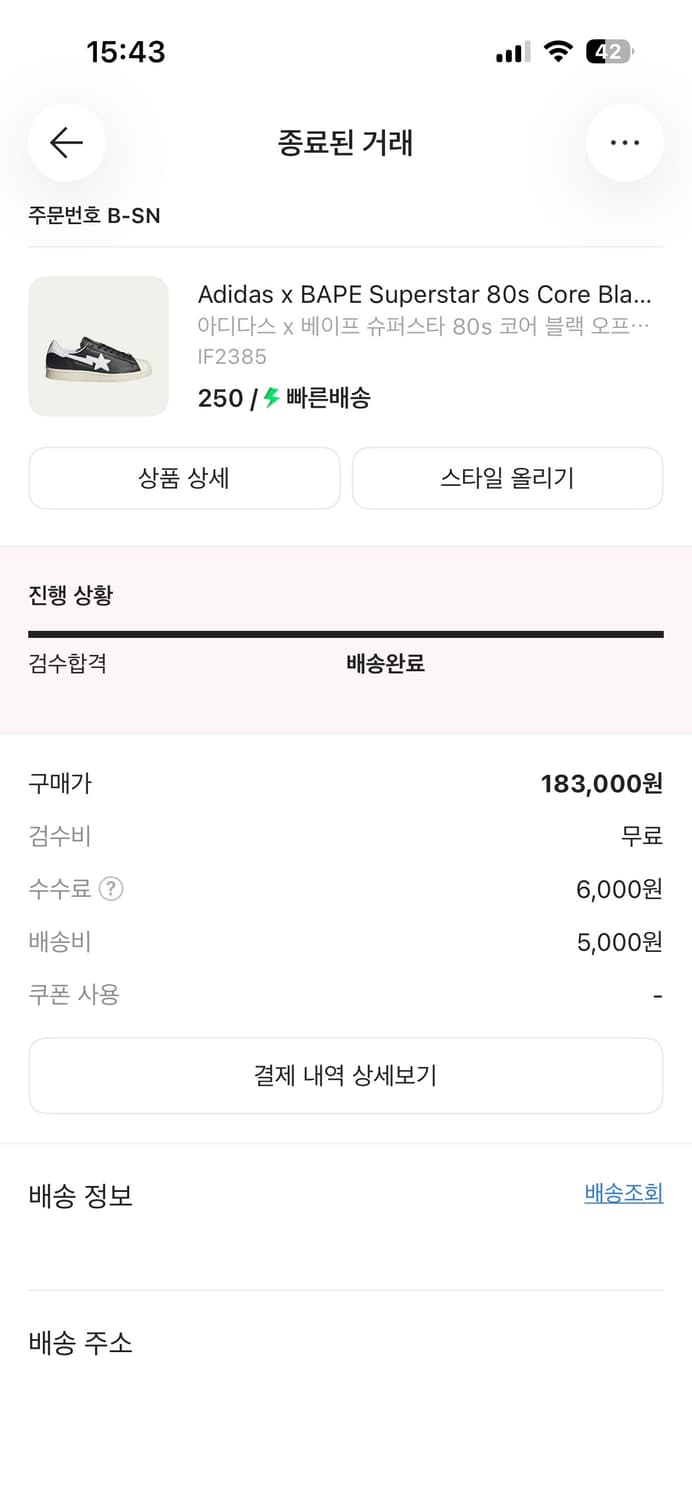Tap the Wi-Fi indicator in the status bar

coord(558,51)
